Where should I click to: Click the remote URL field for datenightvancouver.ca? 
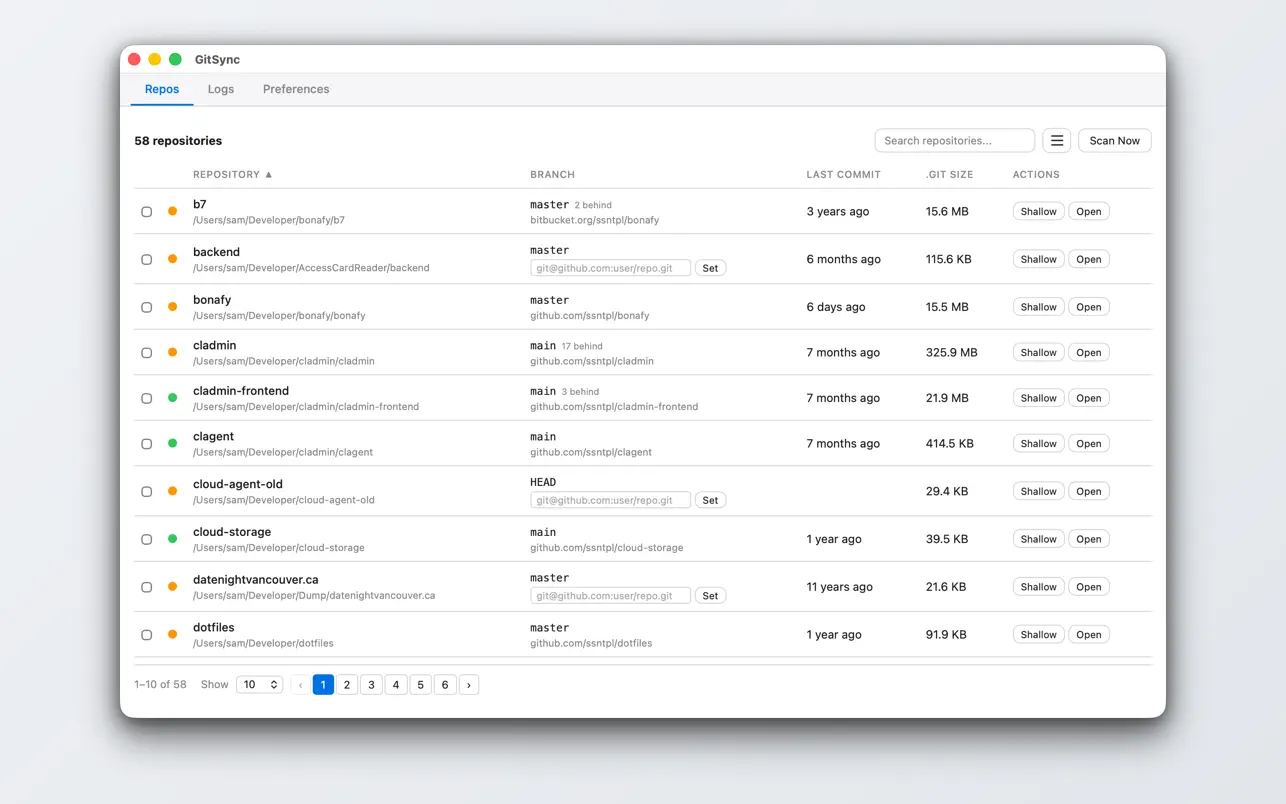(x=610, y=596)
